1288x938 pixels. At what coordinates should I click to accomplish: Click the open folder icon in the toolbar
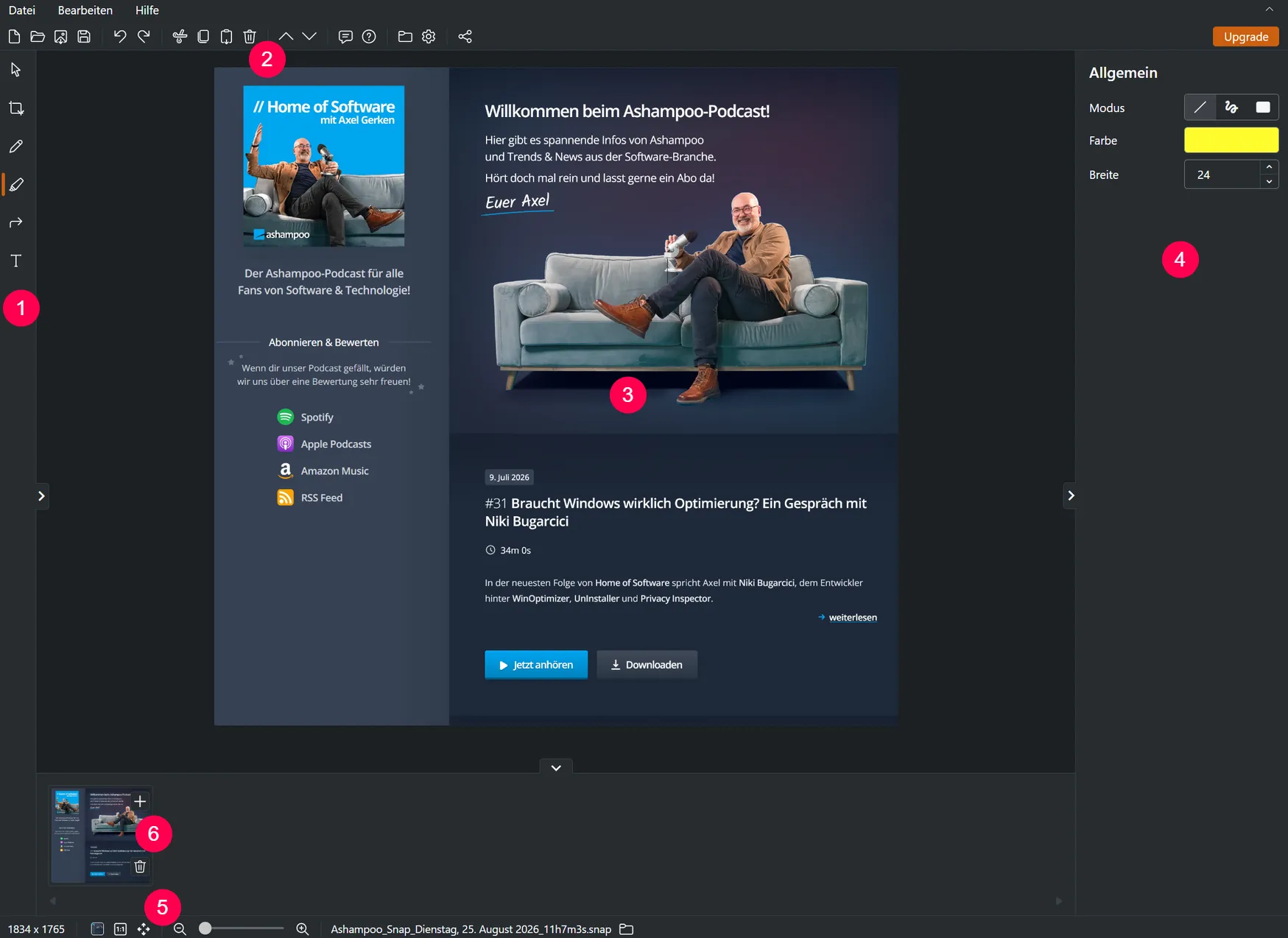tap(38, 37)
